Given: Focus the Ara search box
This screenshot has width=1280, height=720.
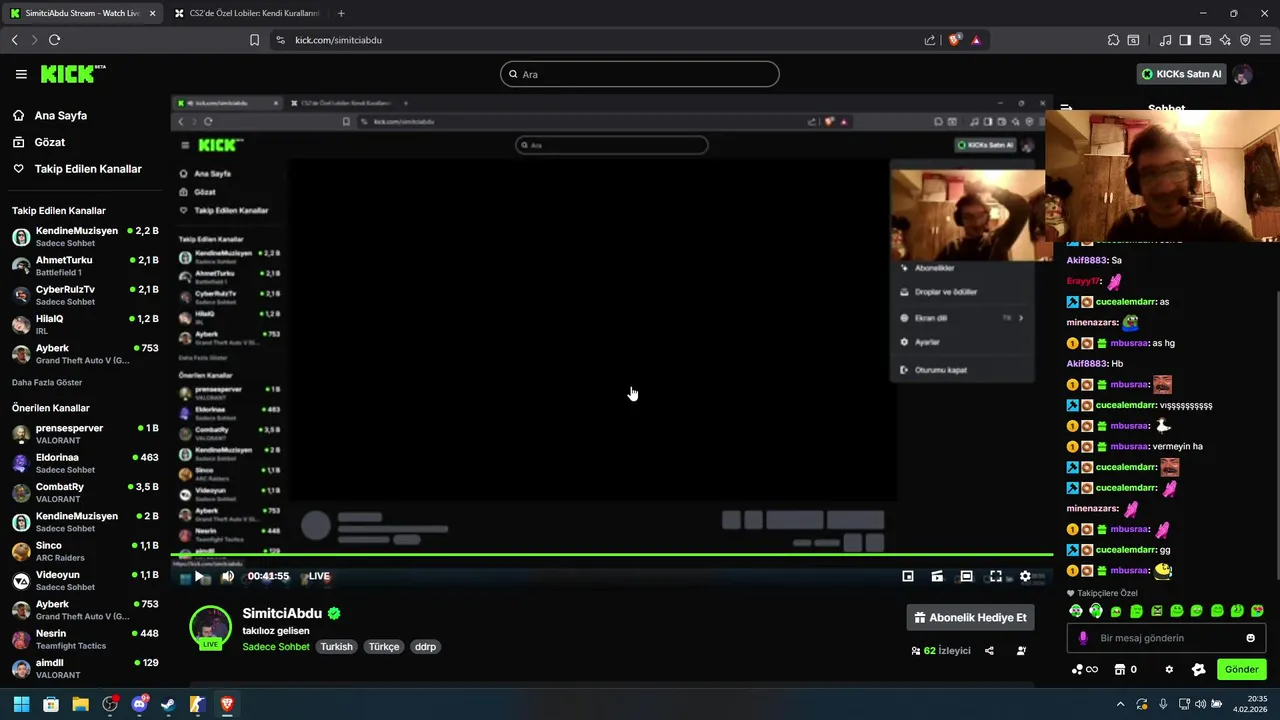Looking at the screenshot, I should 640,74.
